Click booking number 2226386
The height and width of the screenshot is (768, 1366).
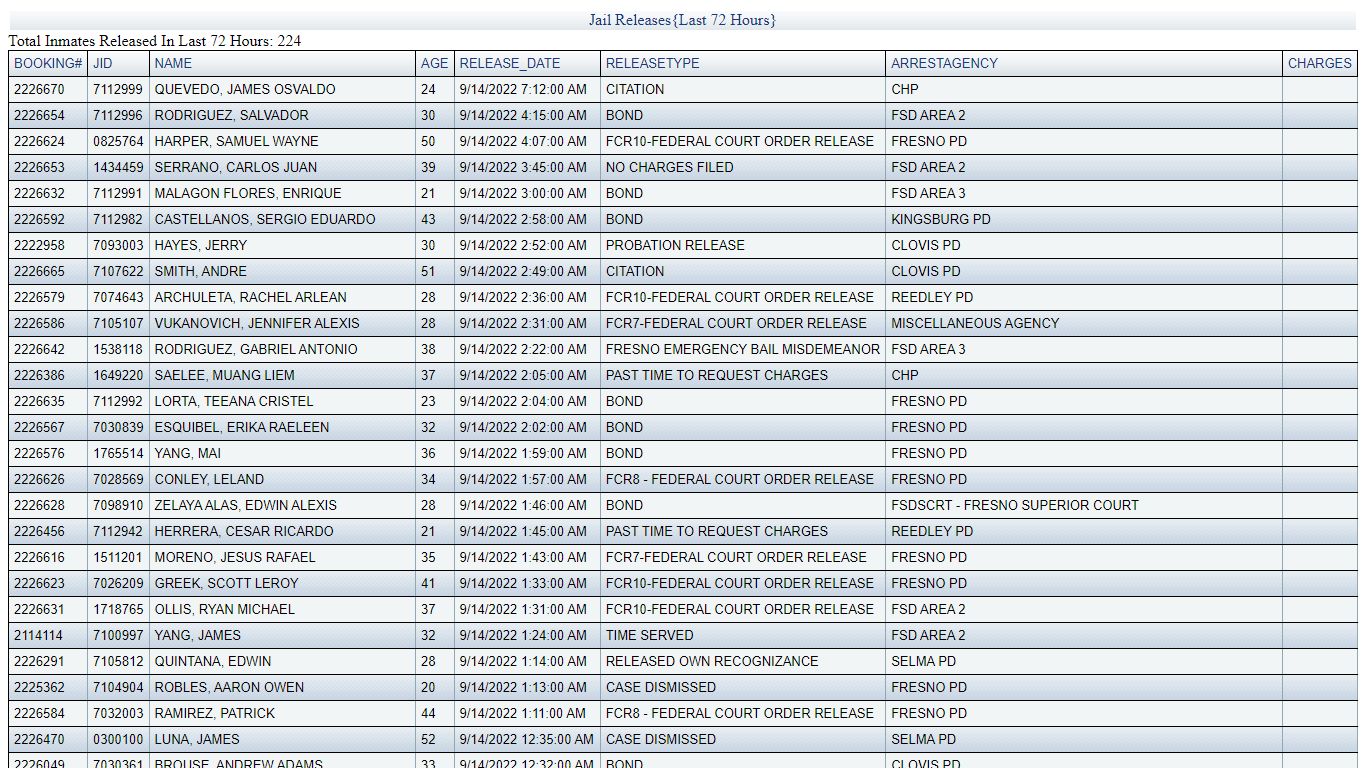[39, 375]
